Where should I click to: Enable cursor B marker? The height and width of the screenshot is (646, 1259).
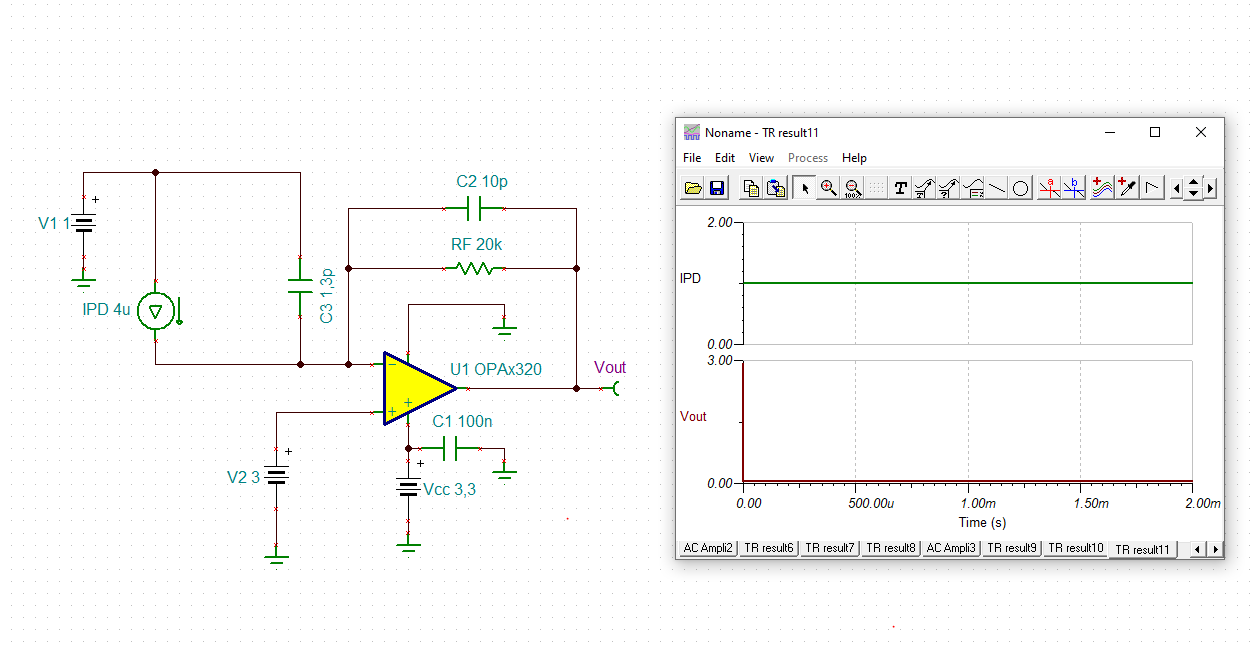pyautogui.click(x=1073, y=188)
